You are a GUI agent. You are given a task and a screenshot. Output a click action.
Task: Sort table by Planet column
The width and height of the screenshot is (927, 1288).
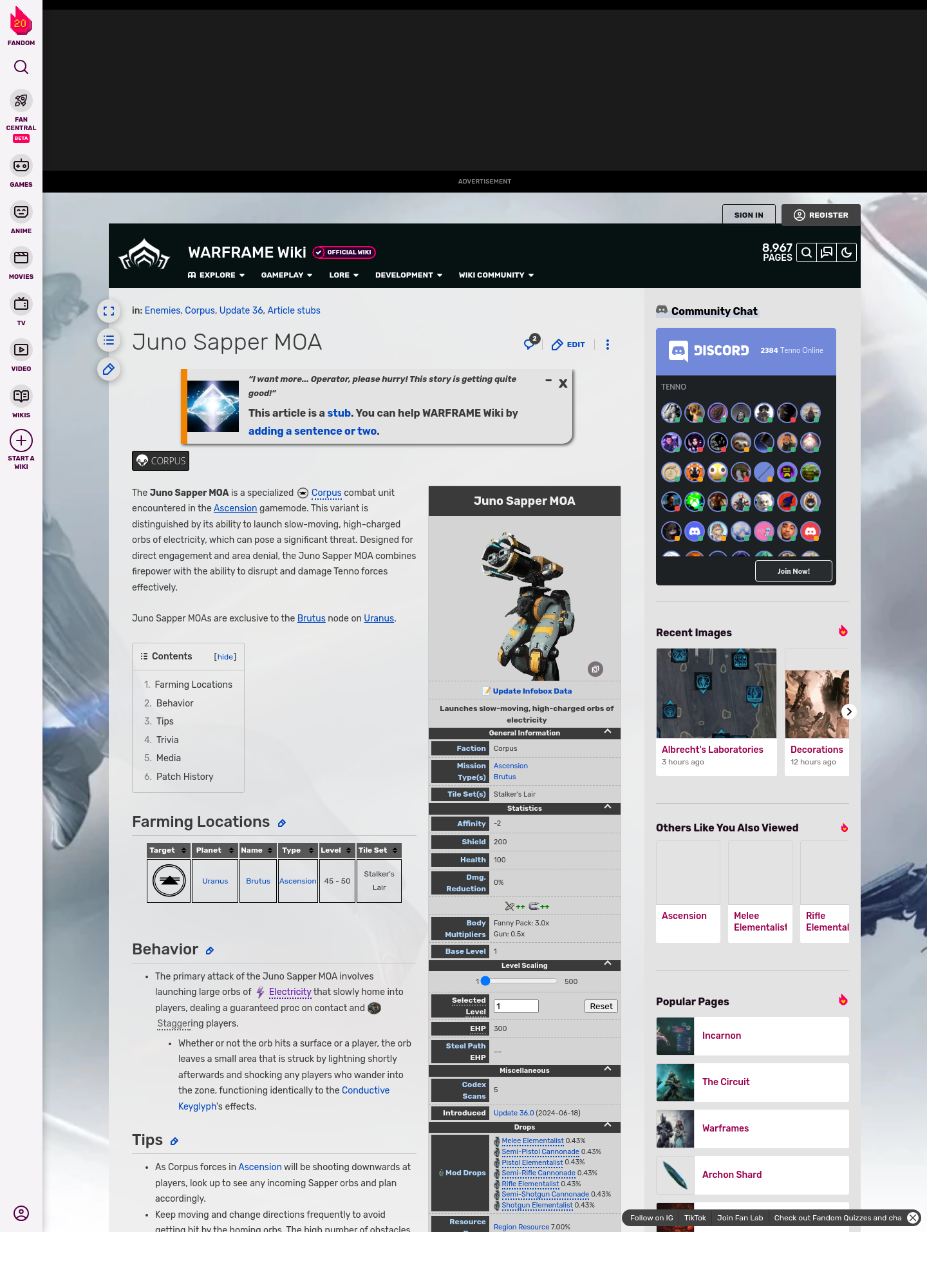(x=215, y=850)
